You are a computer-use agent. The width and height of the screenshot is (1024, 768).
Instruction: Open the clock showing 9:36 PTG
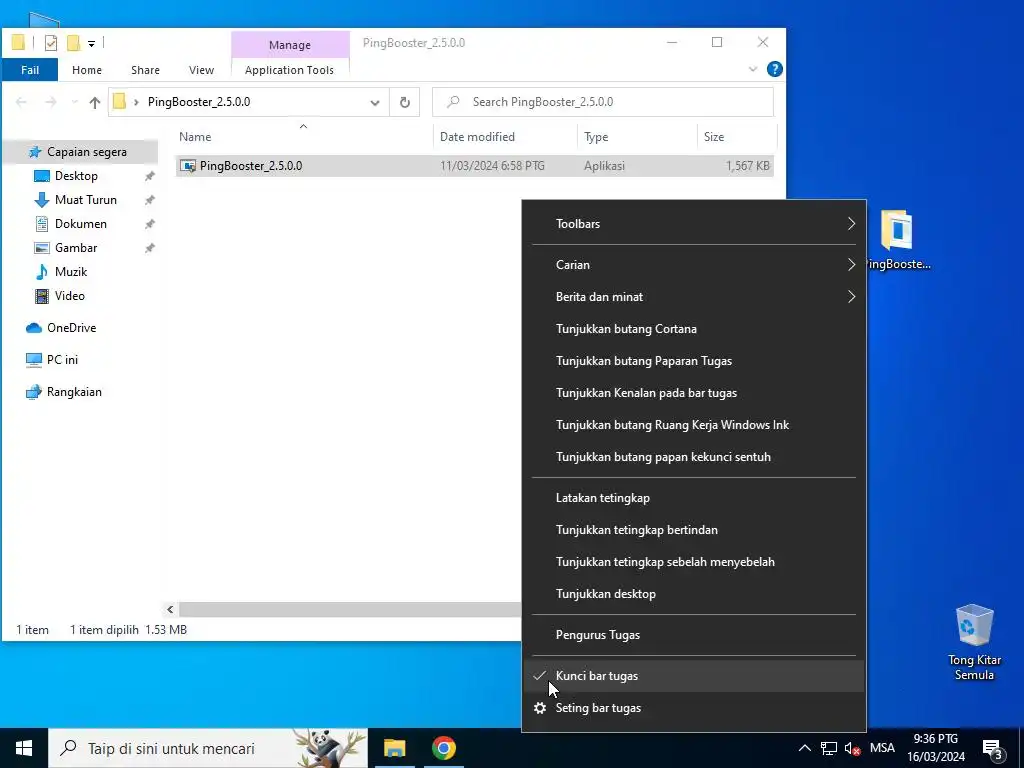point(936,748)
